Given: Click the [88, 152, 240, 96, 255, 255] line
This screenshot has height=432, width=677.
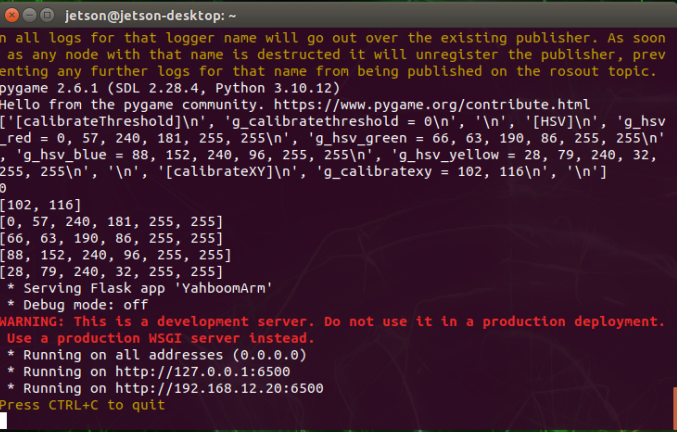Looking at the screenshot, I should [111, 254].
